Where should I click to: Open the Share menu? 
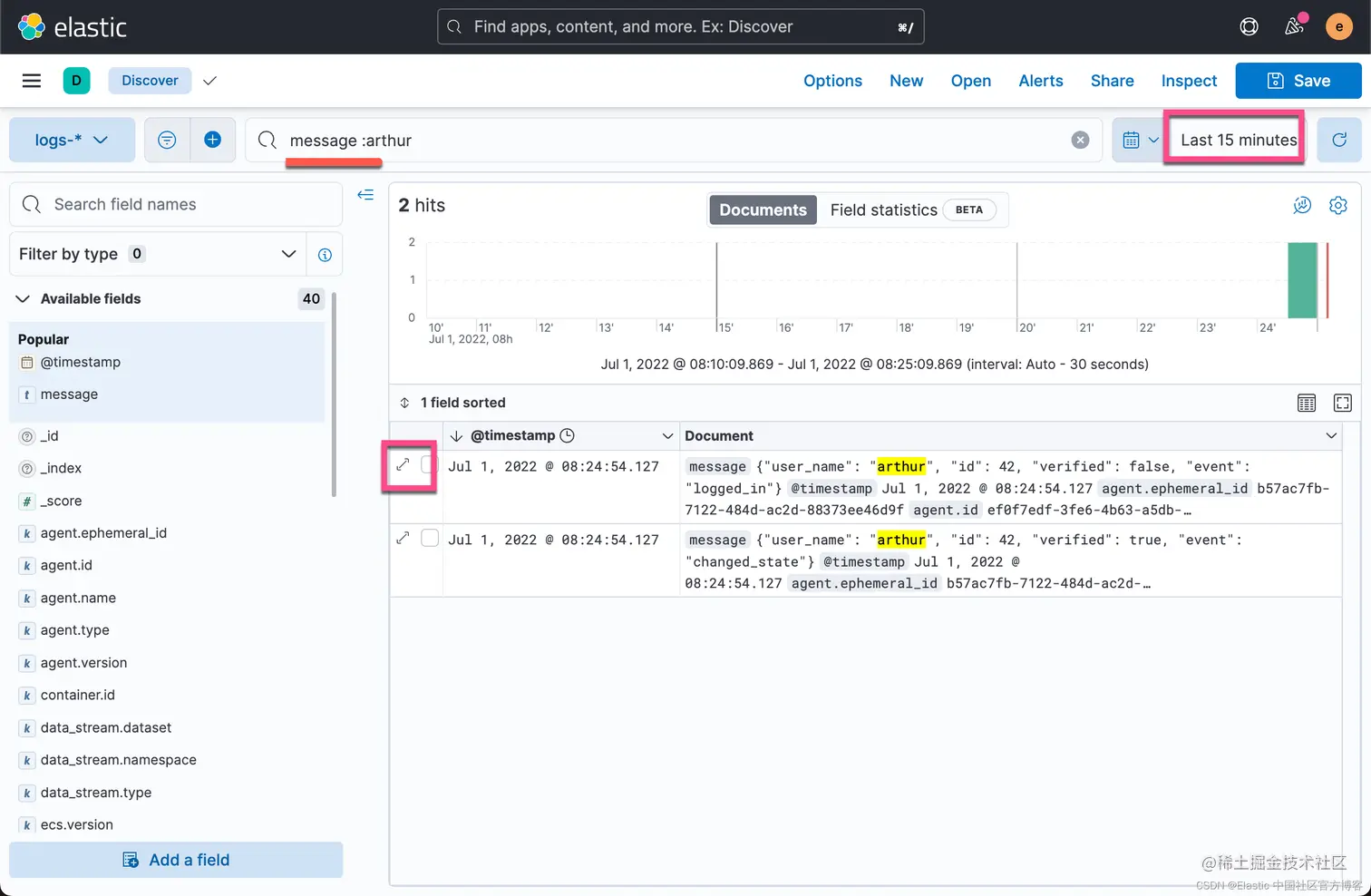click(x=1112, y=81)
